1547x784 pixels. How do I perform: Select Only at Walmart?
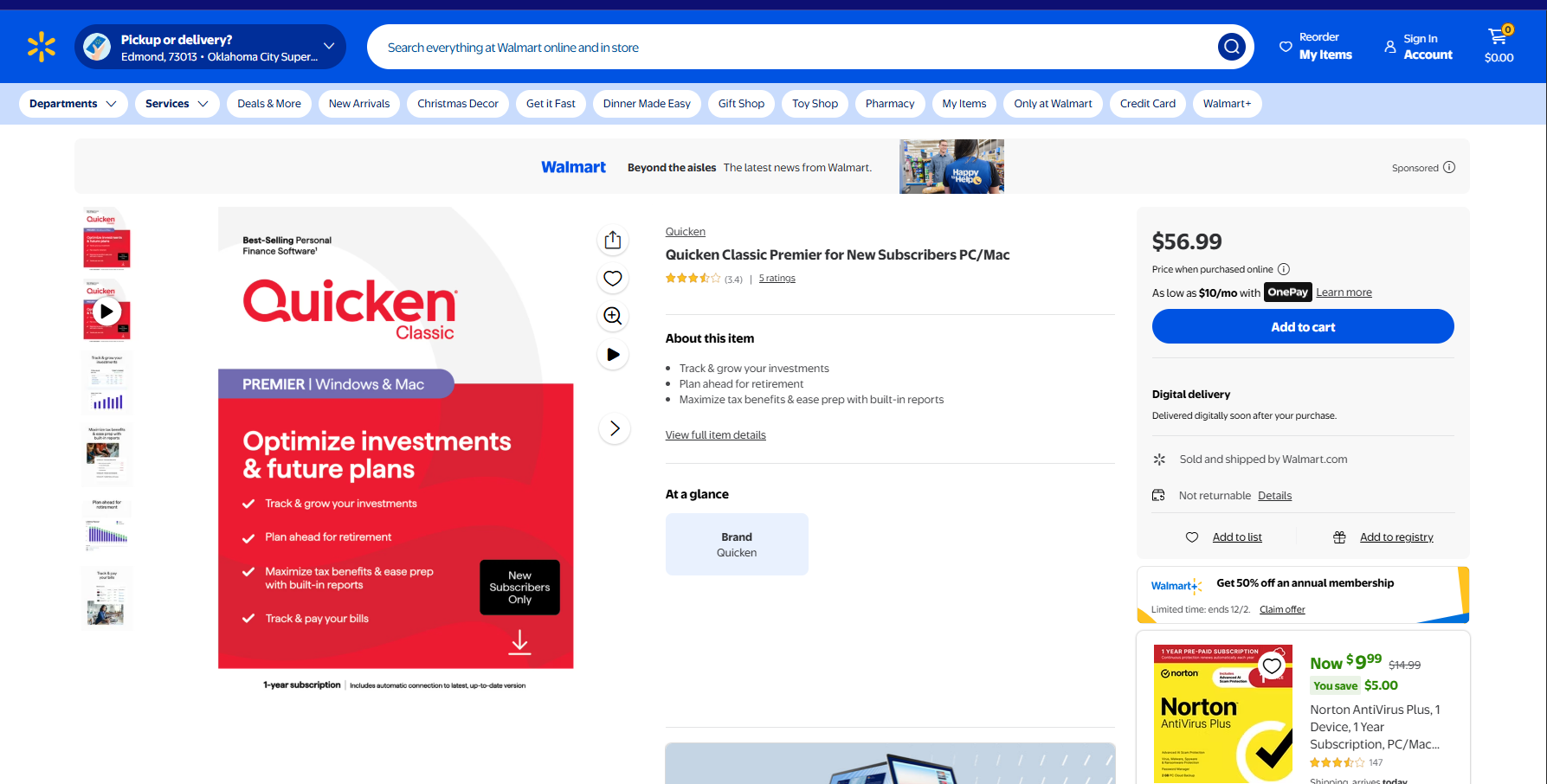(x=1053, y=104)
